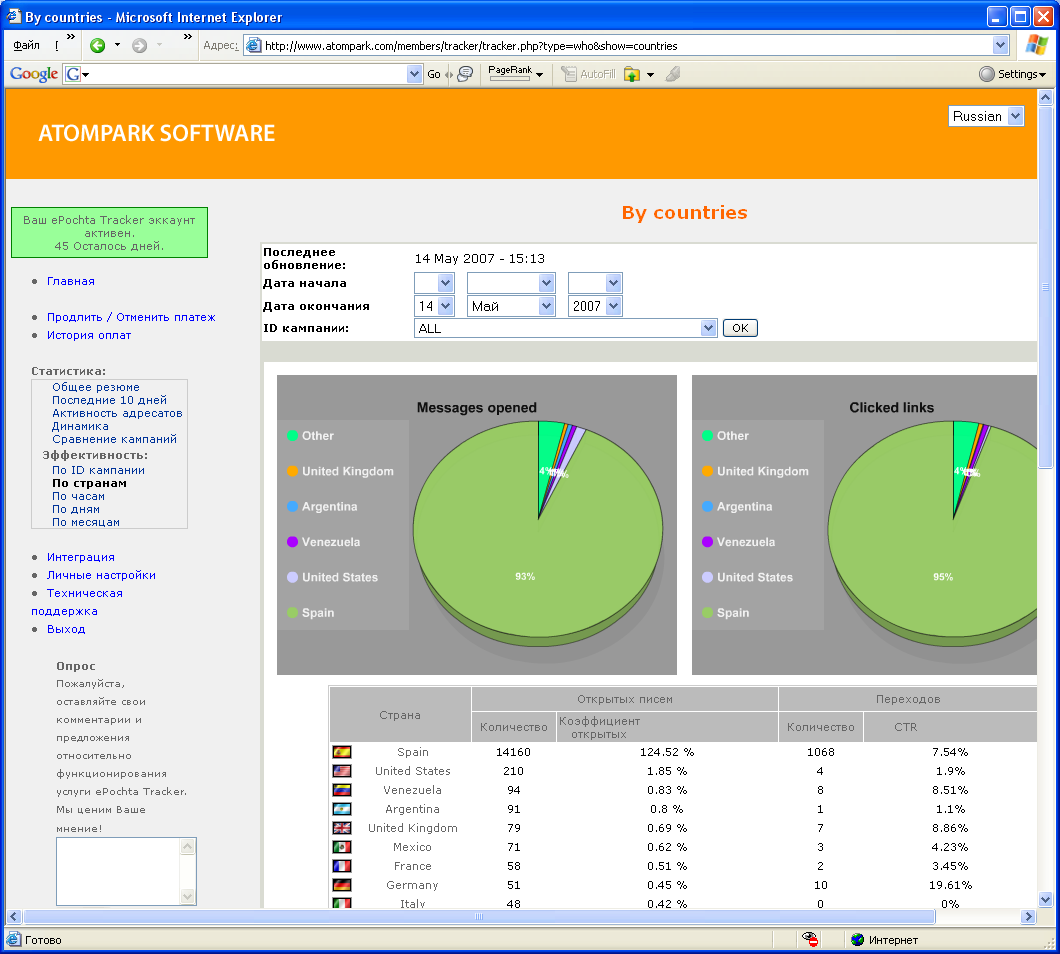
Task: Click the Google toolbar Settings gear
Action: click(x=1011, y=74)
